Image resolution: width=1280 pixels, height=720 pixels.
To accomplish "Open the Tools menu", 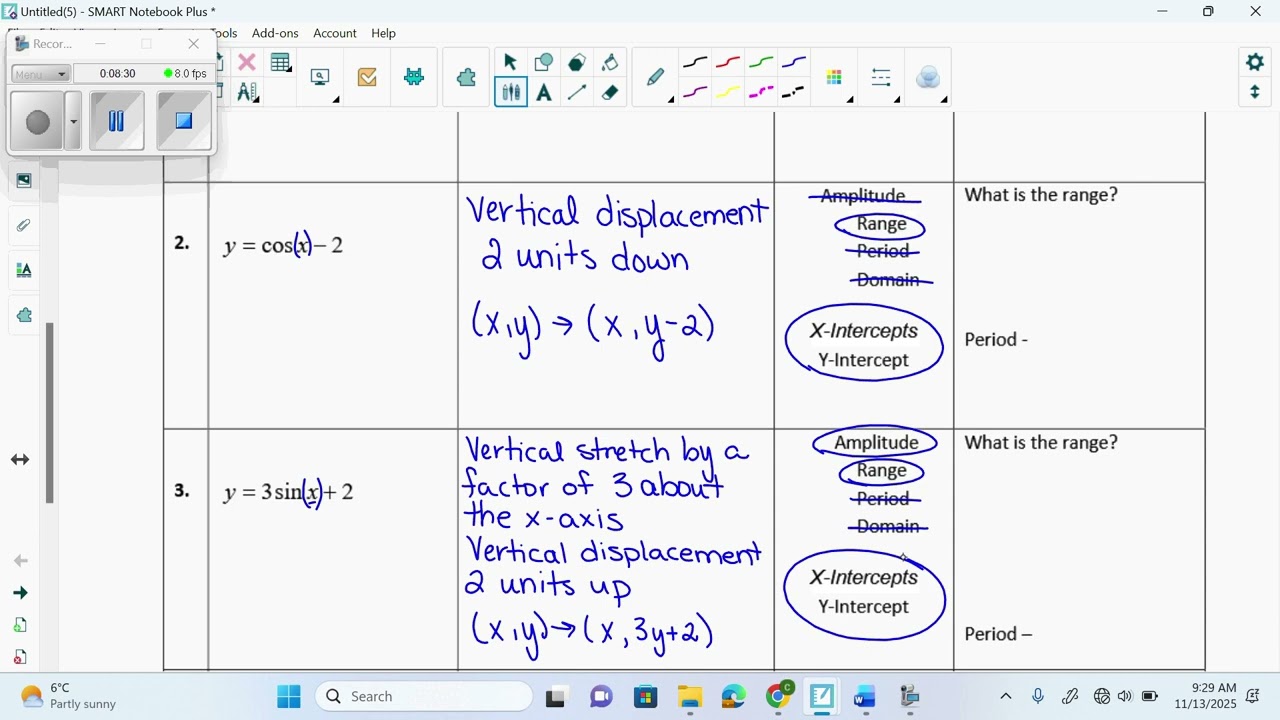I will (x=226, y=33).
